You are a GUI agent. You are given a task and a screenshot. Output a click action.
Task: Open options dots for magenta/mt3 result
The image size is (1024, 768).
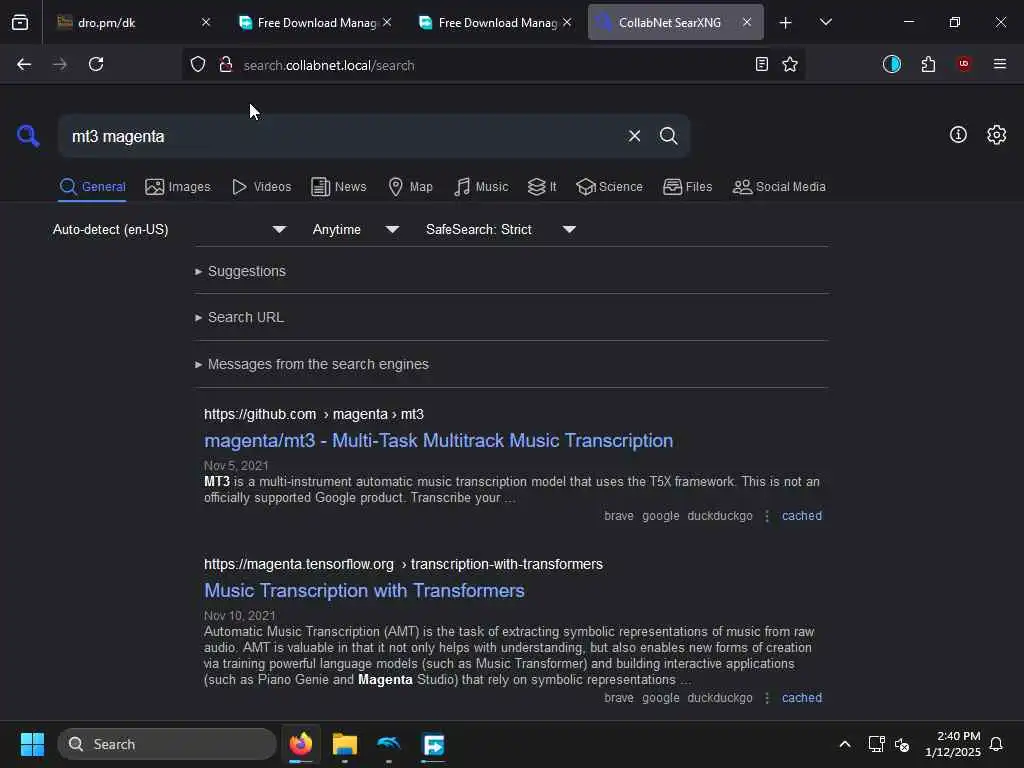[767, 516]
